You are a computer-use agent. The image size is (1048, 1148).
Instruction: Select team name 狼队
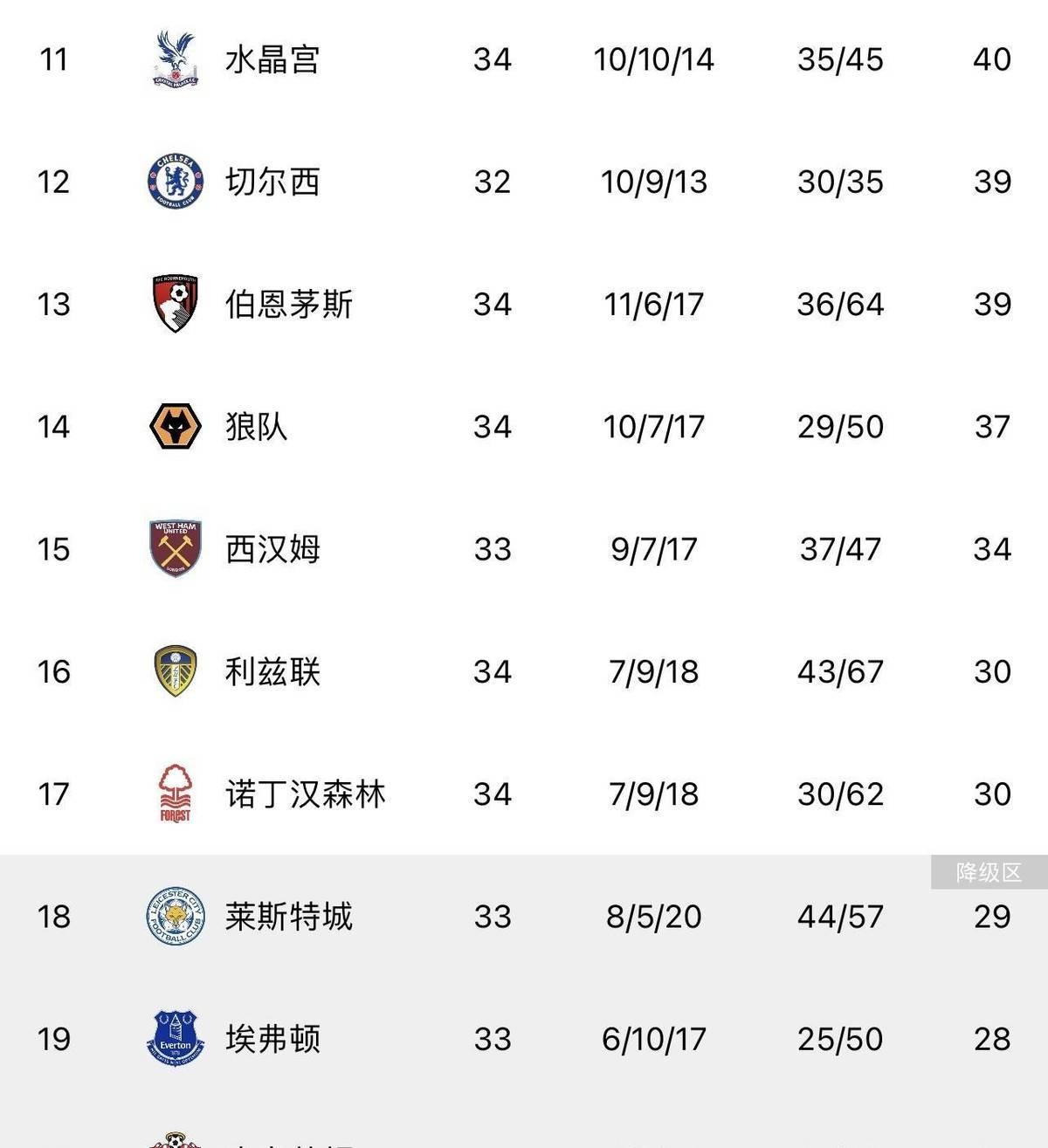click(x=257, y=426)
